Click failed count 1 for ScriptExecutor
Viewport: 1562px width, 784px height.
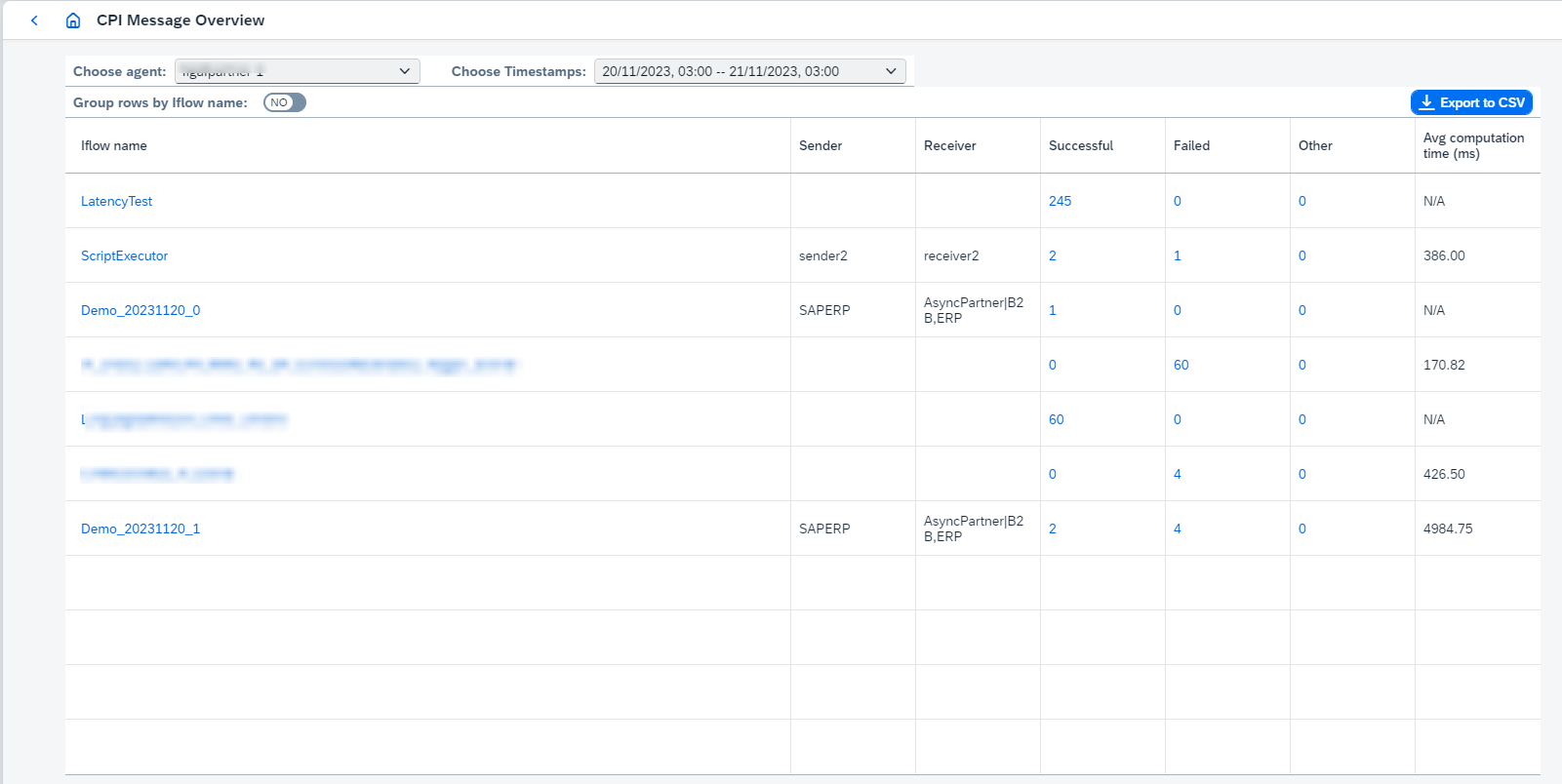click(1178, 255)
